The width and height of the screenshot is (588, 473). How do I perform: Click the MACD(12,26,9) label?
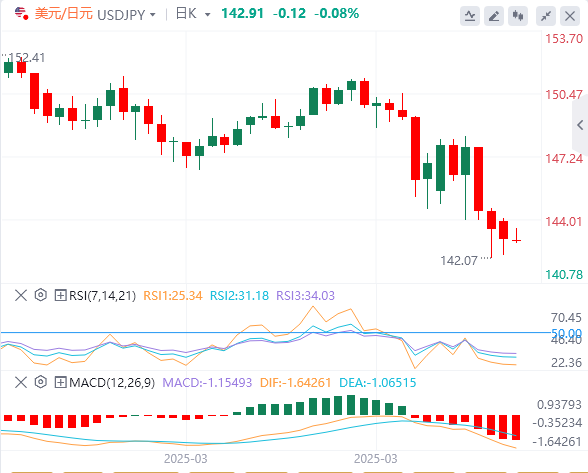112,383
